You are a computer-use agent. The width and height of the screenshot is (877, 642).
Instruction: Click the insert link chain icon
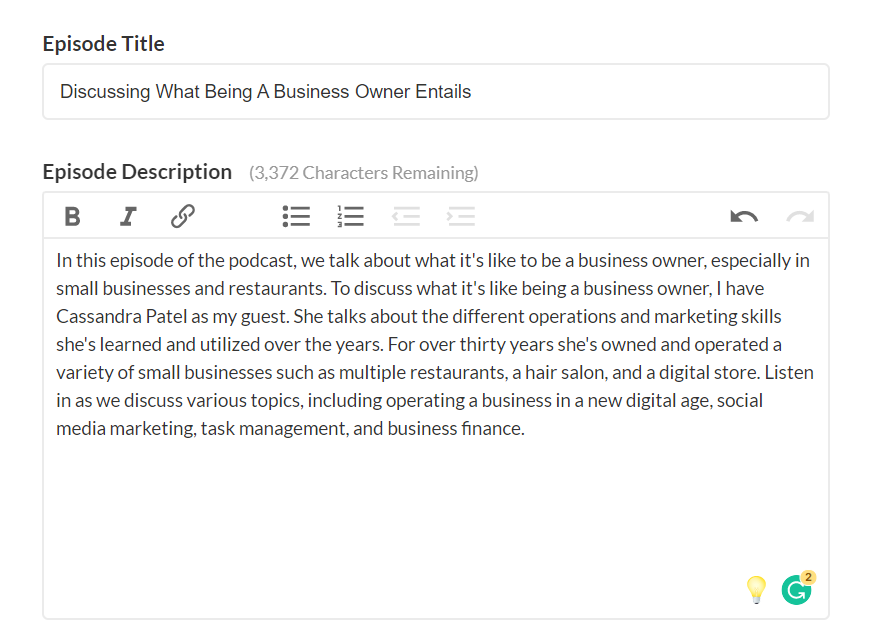182,216
